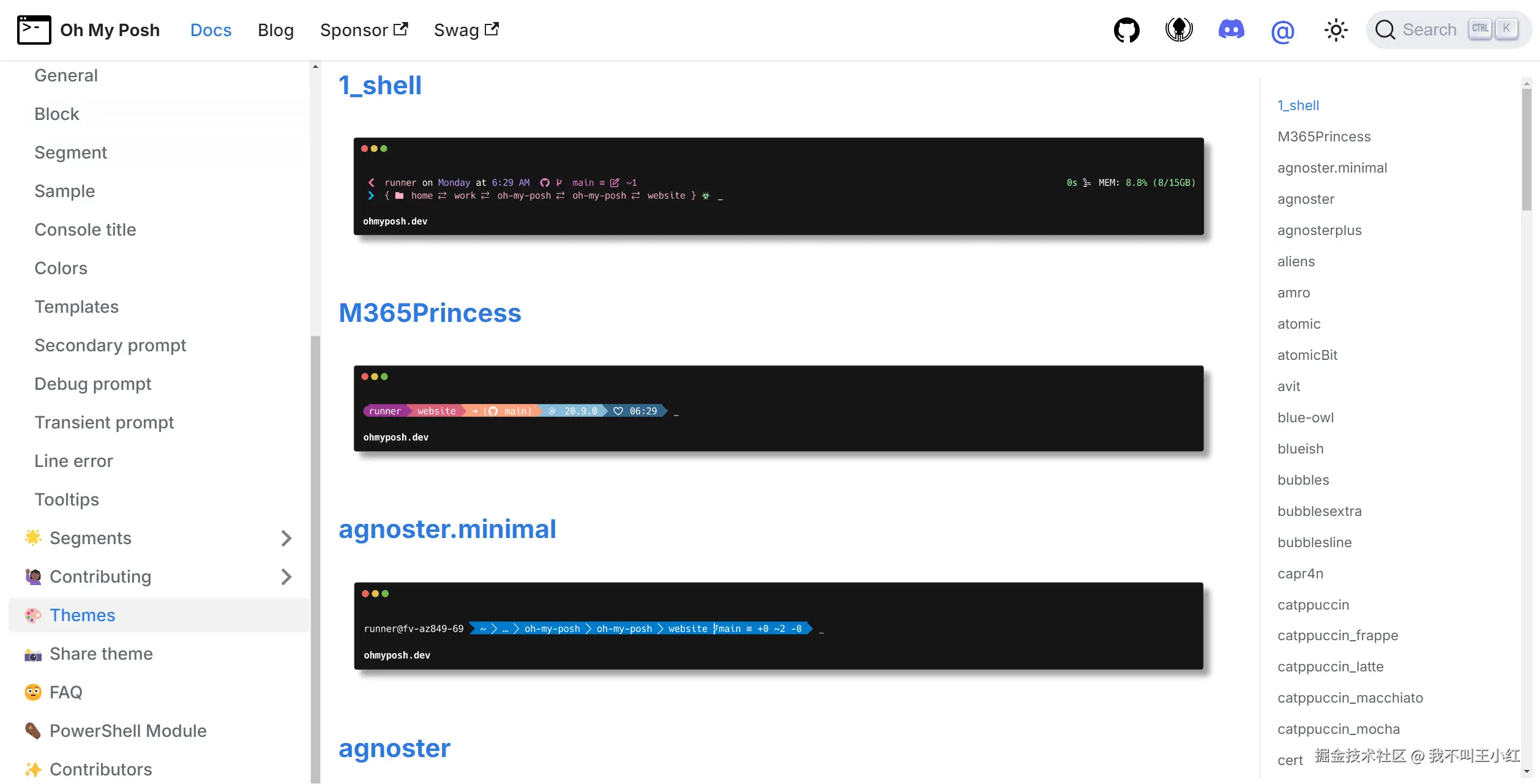Click the GitKraken icon in header
Image resolution: width=1540 pixels, height=784 pixels.
(x=1179, y=30)
